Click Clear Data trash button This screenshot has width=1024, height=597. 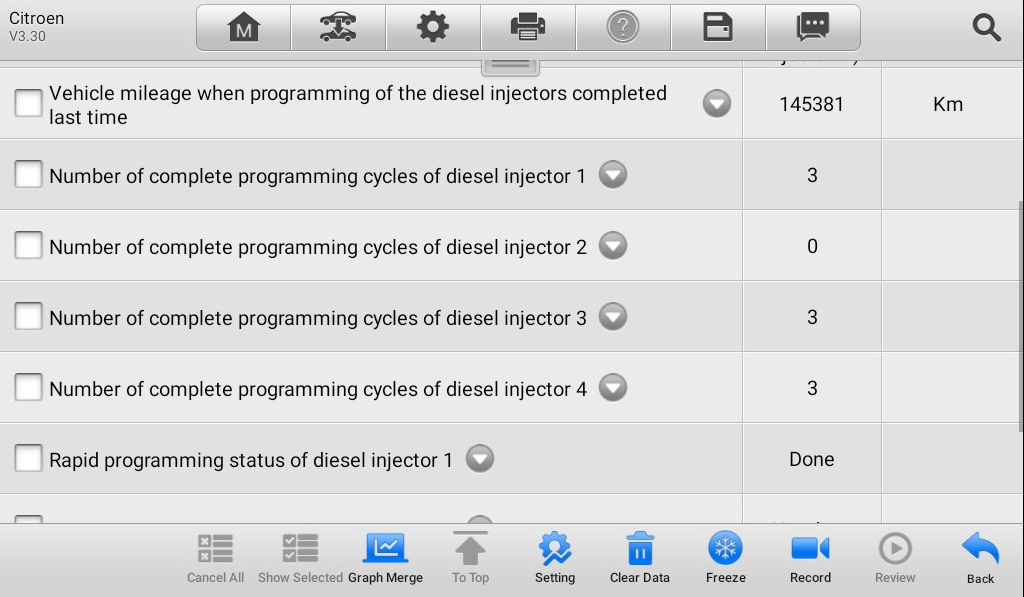[640, 558]
